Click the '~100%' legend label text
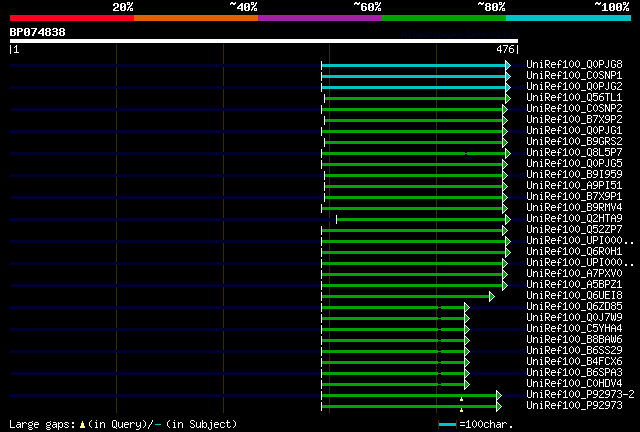Viewport: 640px width, 432px height. (x=612, y=7)
